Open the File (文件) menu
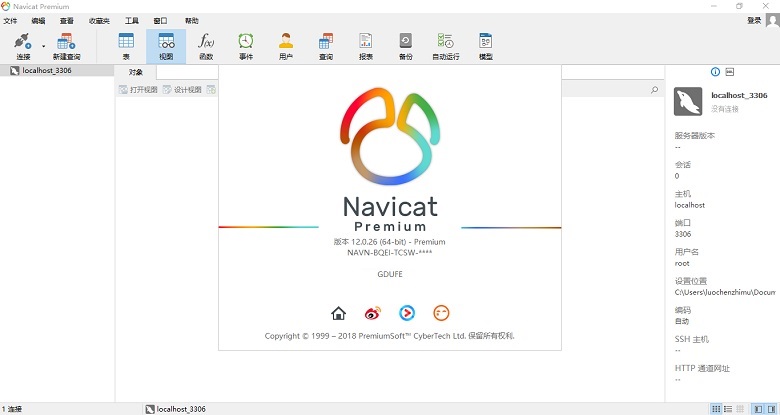The height and width of the screenshot is (415, 780). tap(11, 20)
